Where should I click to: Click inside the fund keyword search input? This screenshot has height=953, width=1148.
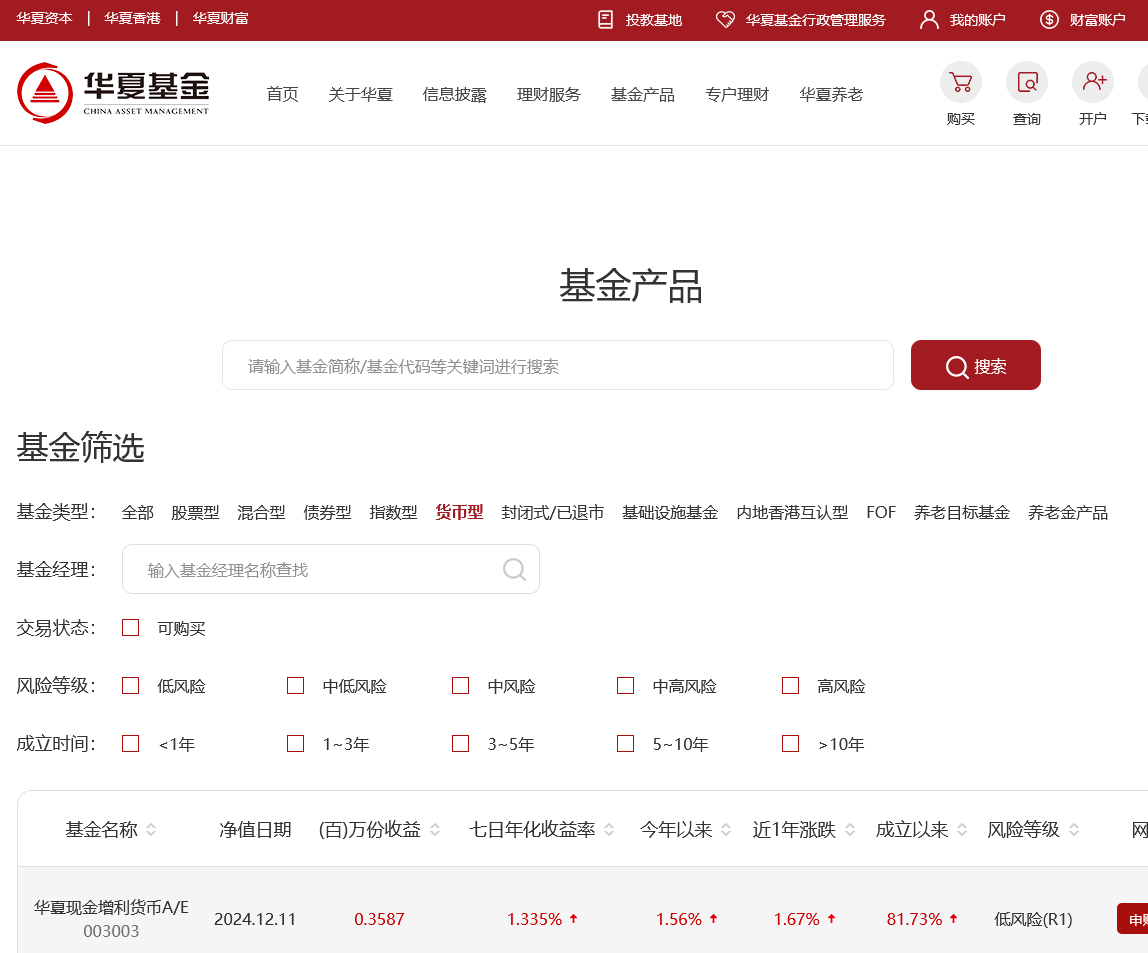point(557,365)
